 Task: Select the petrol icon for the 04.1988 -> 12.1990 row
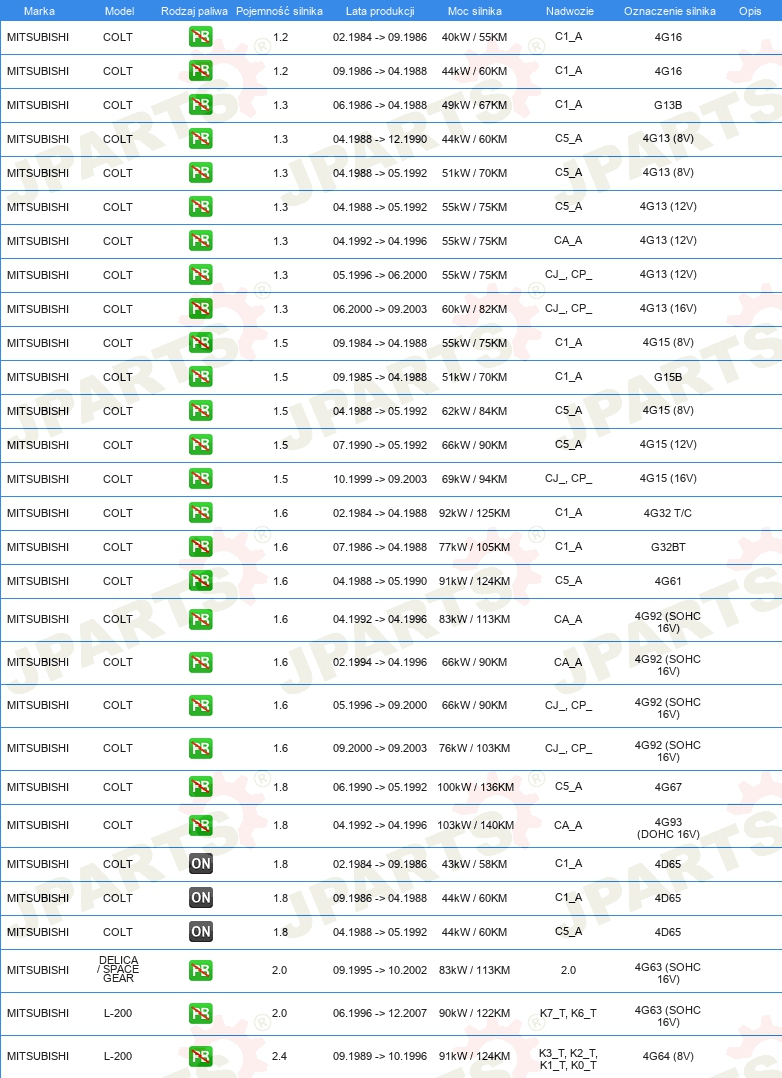point(201,139)
